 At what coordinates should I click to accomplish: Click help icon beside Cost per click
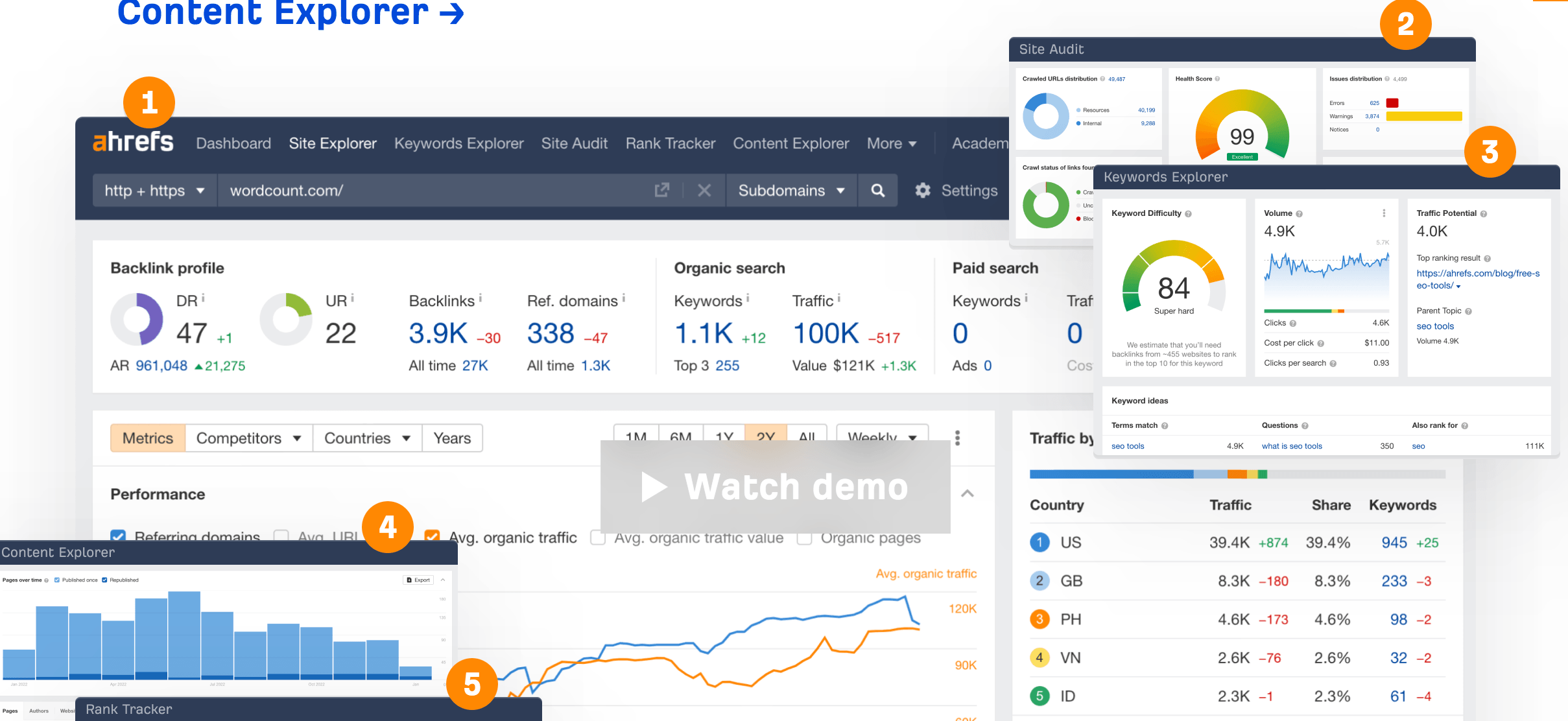click(x=1320, y=343)
